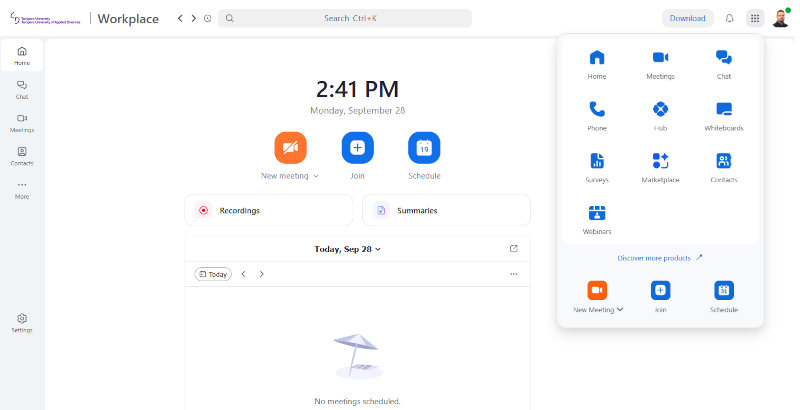
Task: Click the Today button in calendar
Action: pos(213,274)
